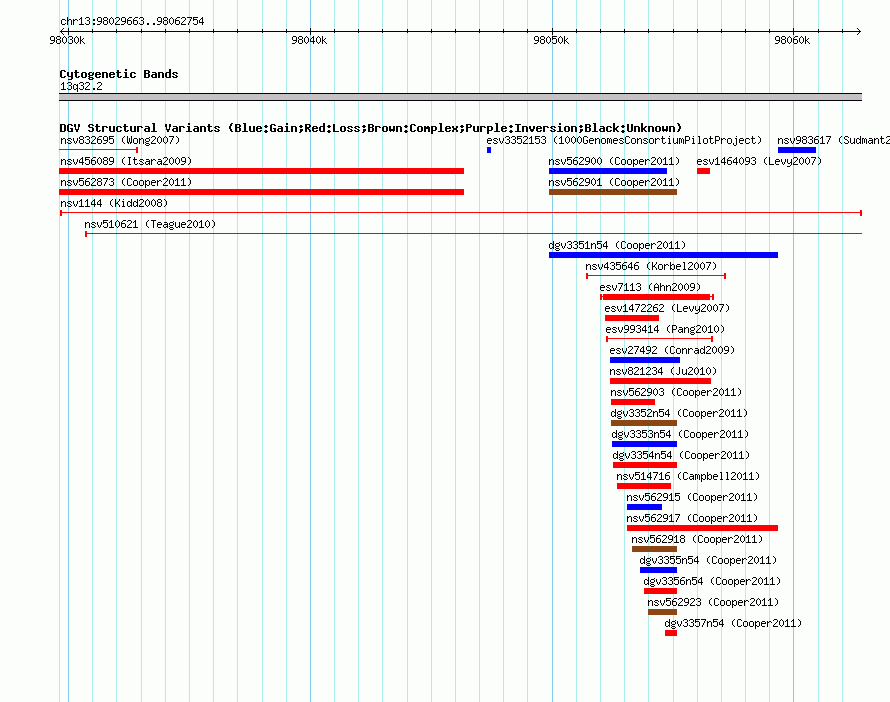
Task: Click the blue nsv562915 gain bar
Action: coord(644,507)
